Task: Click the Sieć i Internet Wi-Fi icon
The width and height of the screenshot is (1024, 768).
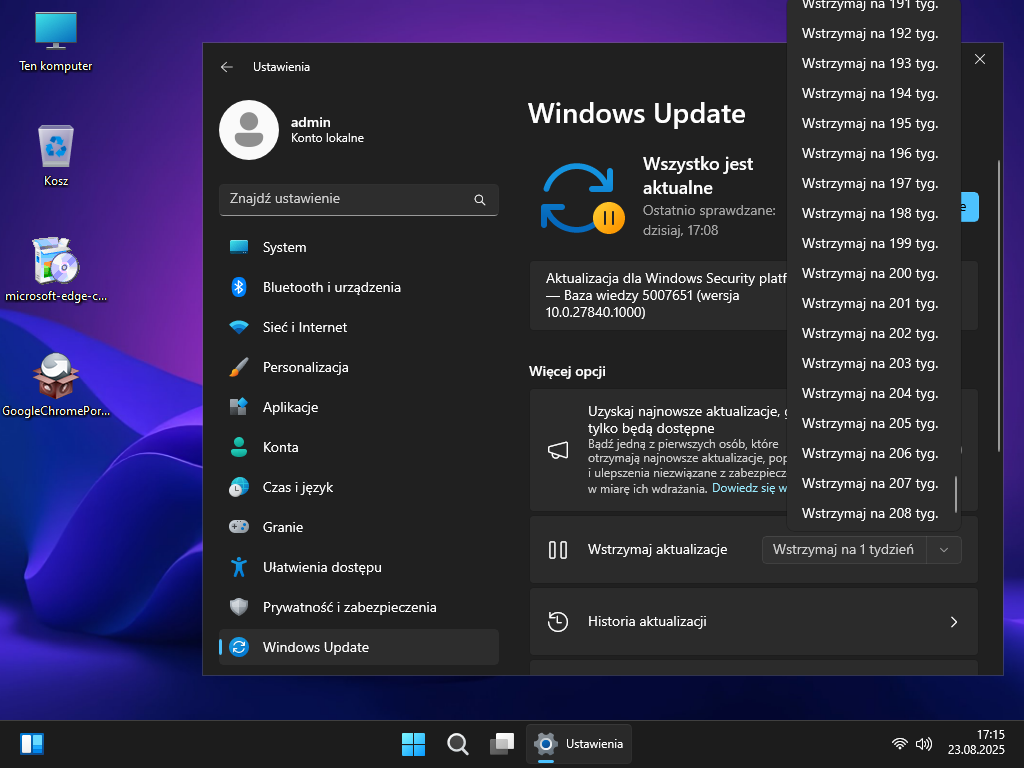Action: coord(239,327)
